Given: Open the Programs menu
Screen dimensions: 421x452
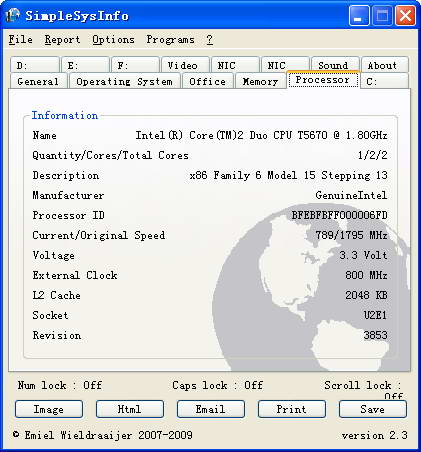Looking at the screenshot, I should point(170,39).
